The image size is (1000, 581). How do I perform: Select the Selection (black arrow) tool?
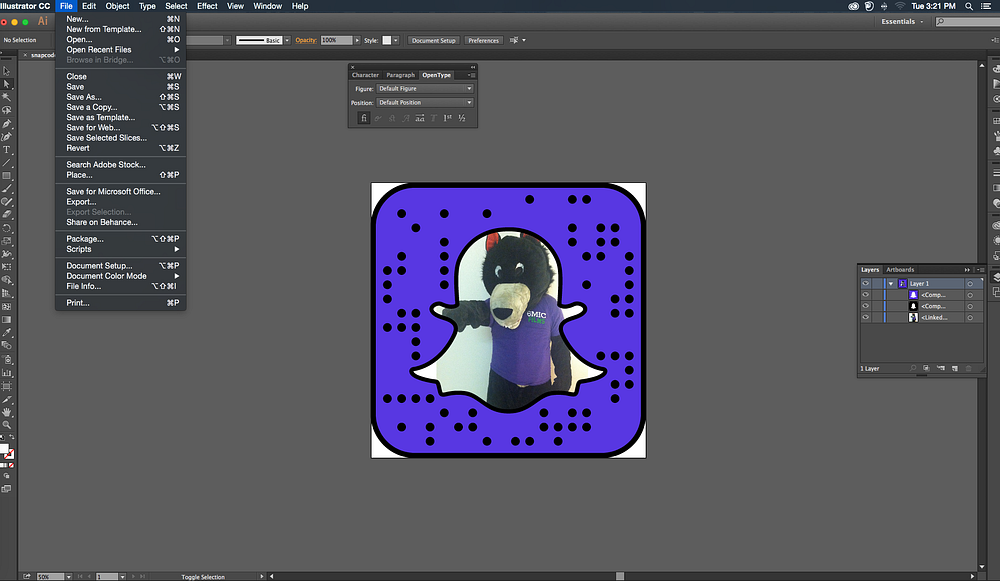6,71
